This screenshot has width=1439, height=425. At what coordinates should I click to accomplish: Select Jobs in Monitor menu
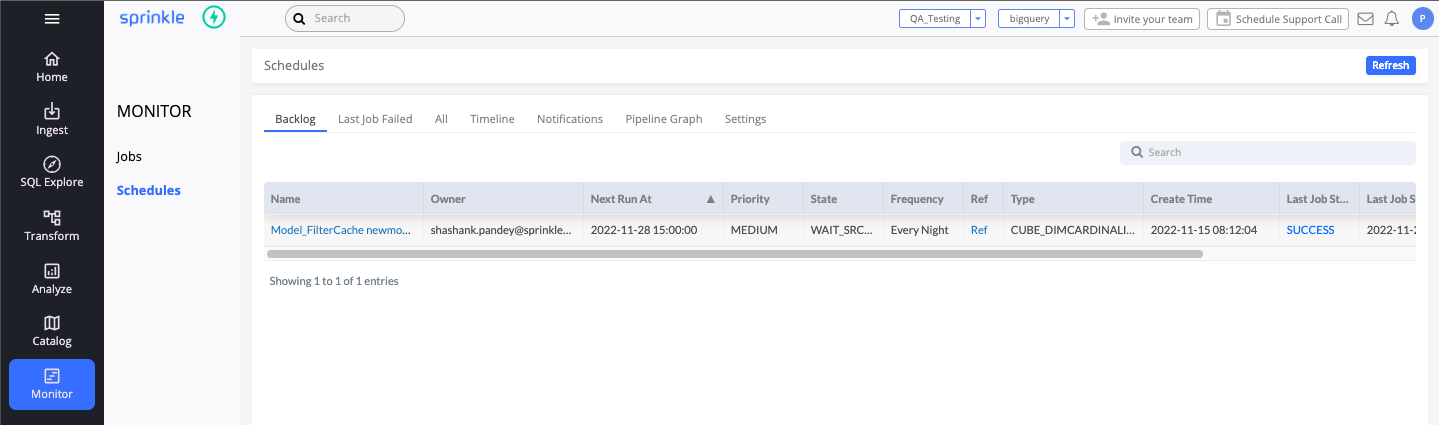(x=129, y=157)
